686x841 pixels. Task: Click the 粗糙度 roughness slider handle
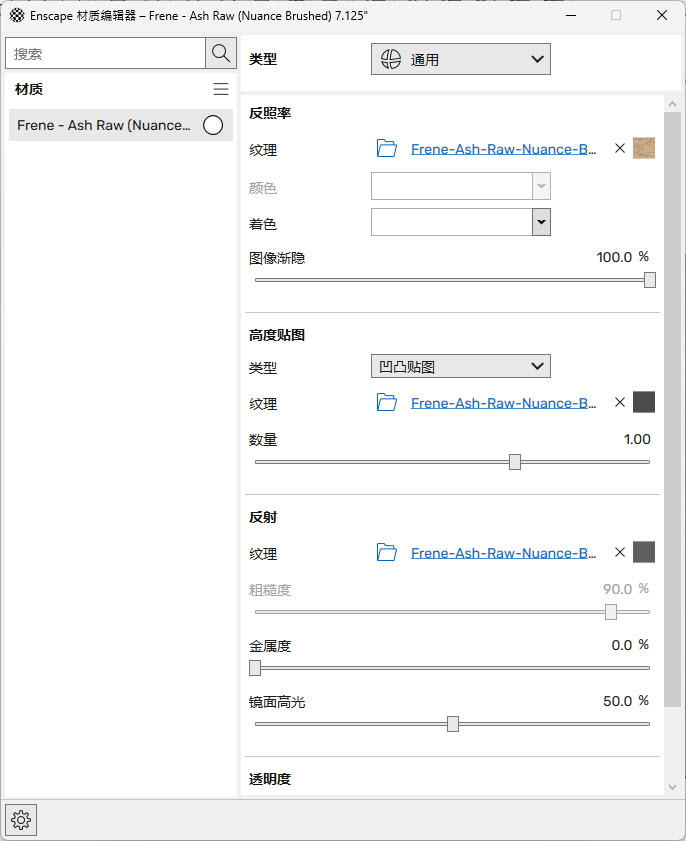click(610, 612)
